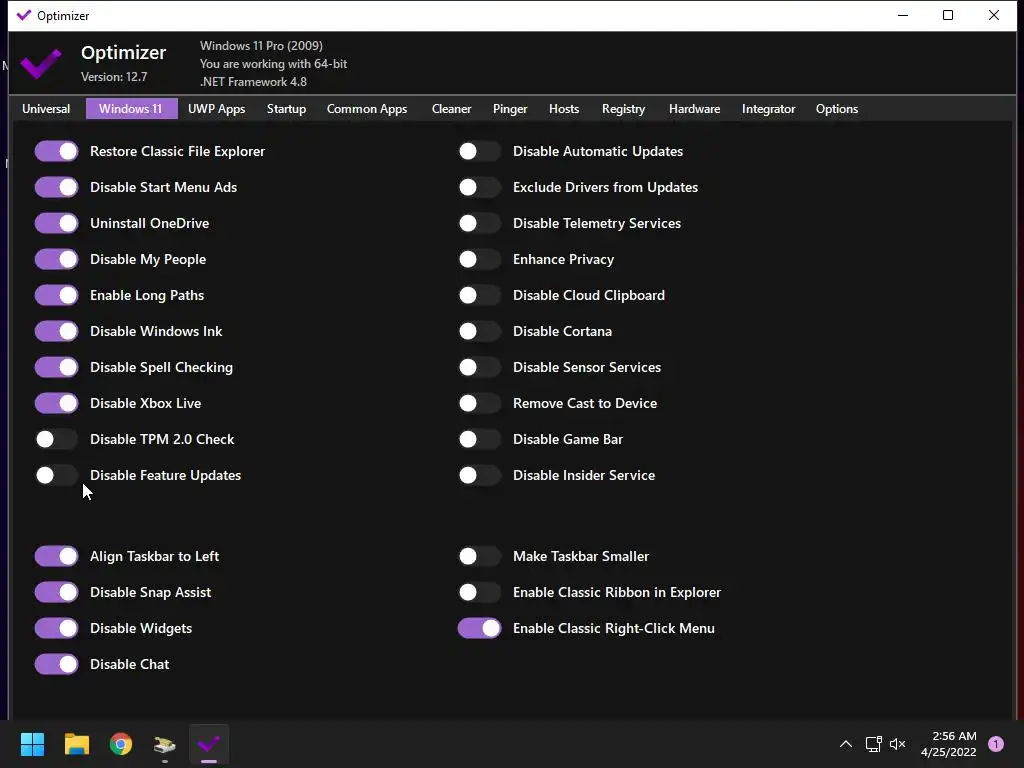
Task: Toggle Align Taskbar to Left switch
Action: point(56,556)
